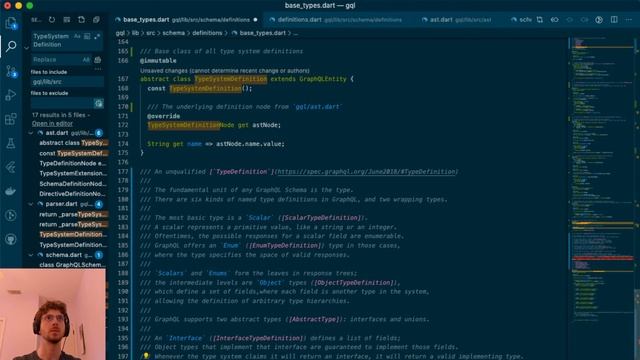Open the 'class GraphQLSchem…' result
This screenshot has width=640, height=360.
pos(73,265)
